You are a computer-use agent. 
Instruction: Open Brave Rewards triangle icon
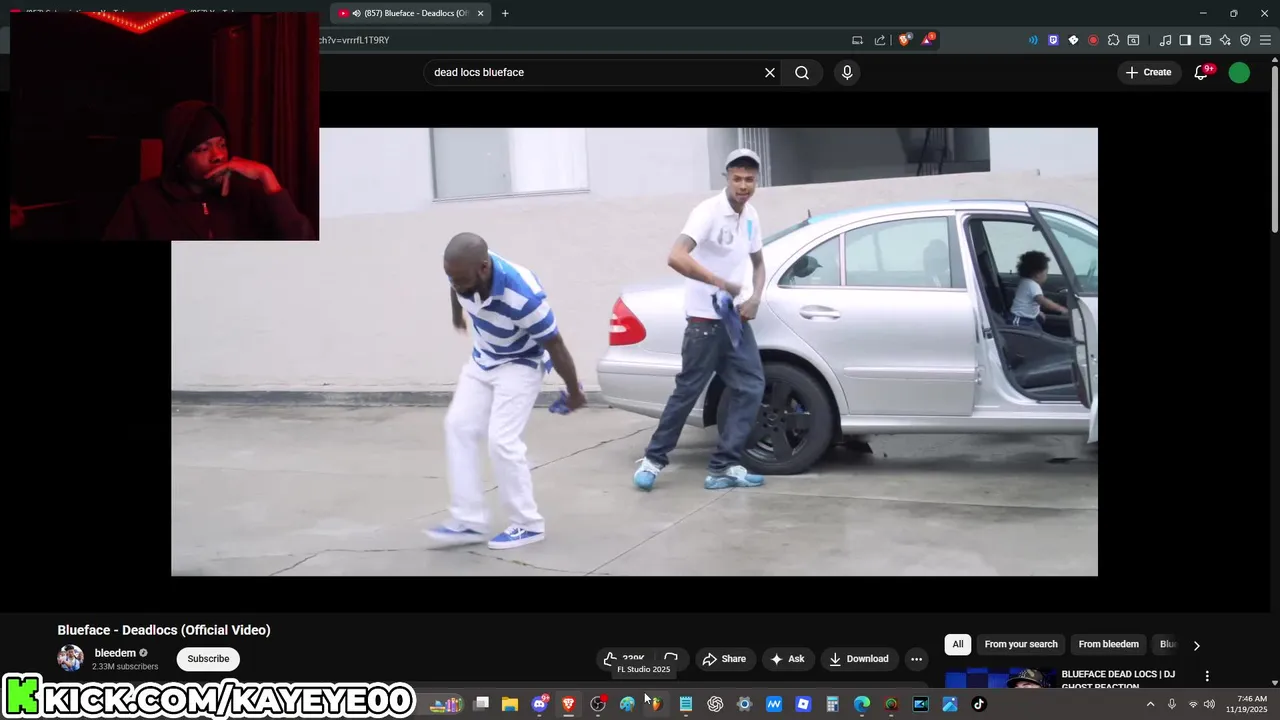928,40
